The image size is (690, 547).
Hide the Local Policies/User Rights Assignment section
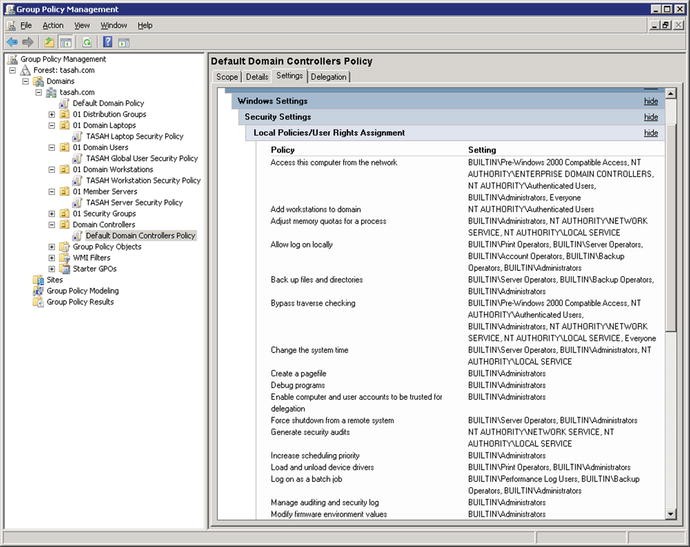(x=651, y=133)
